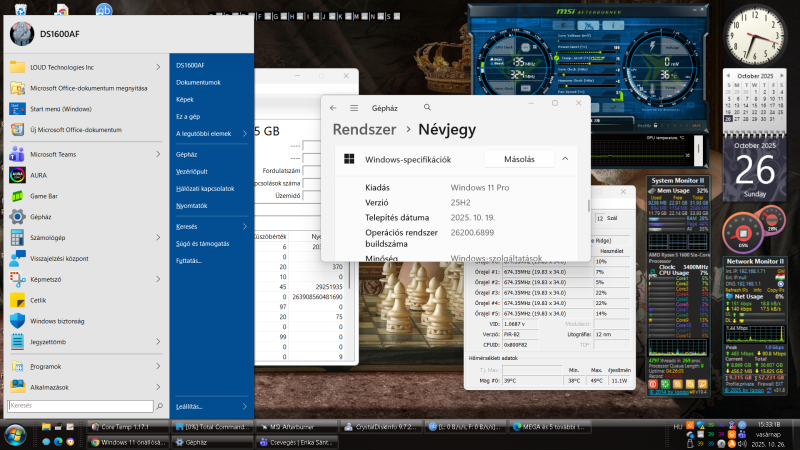Click SAVE in Afterburner profile bar
The image size is (800, 450).
click(x=696, y=126)
